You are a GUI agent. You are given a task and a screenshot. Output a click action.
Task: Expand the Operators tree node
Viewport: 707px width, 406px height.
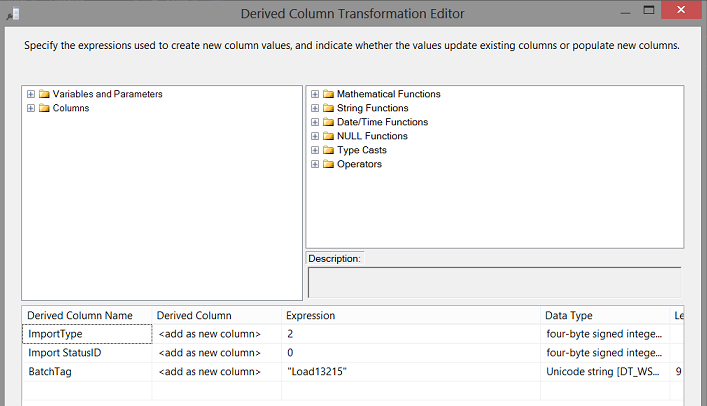[x=315, y=164]
